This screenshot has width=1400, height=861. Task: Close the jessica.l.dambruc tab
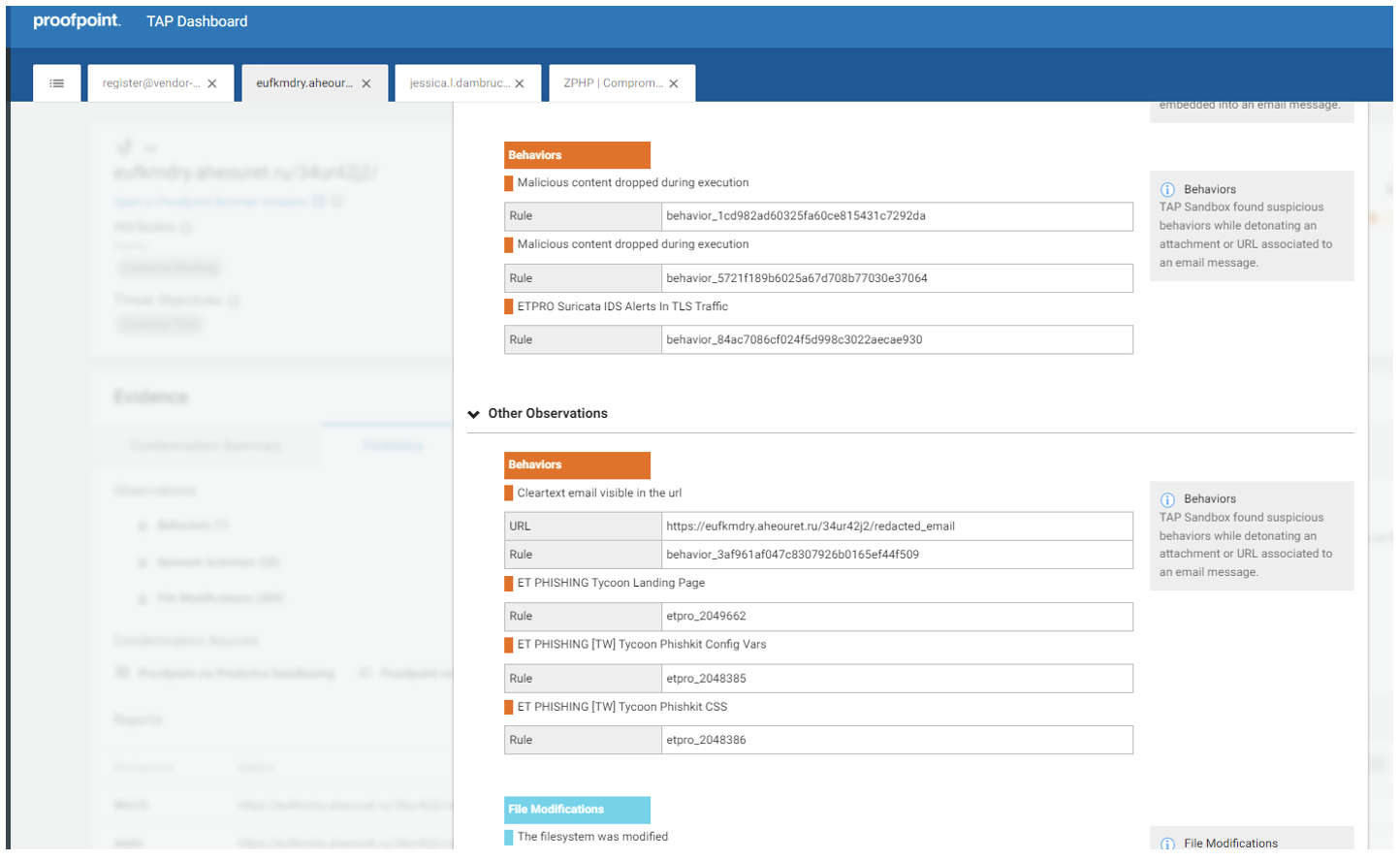[x=520, y=84]
